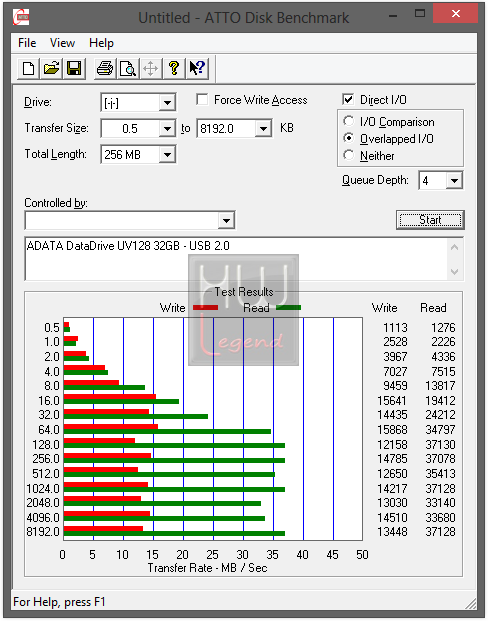This screenshot has width=488, height=621.
Task: Click read value 37130 in results
Action: (x=440, y=445)
